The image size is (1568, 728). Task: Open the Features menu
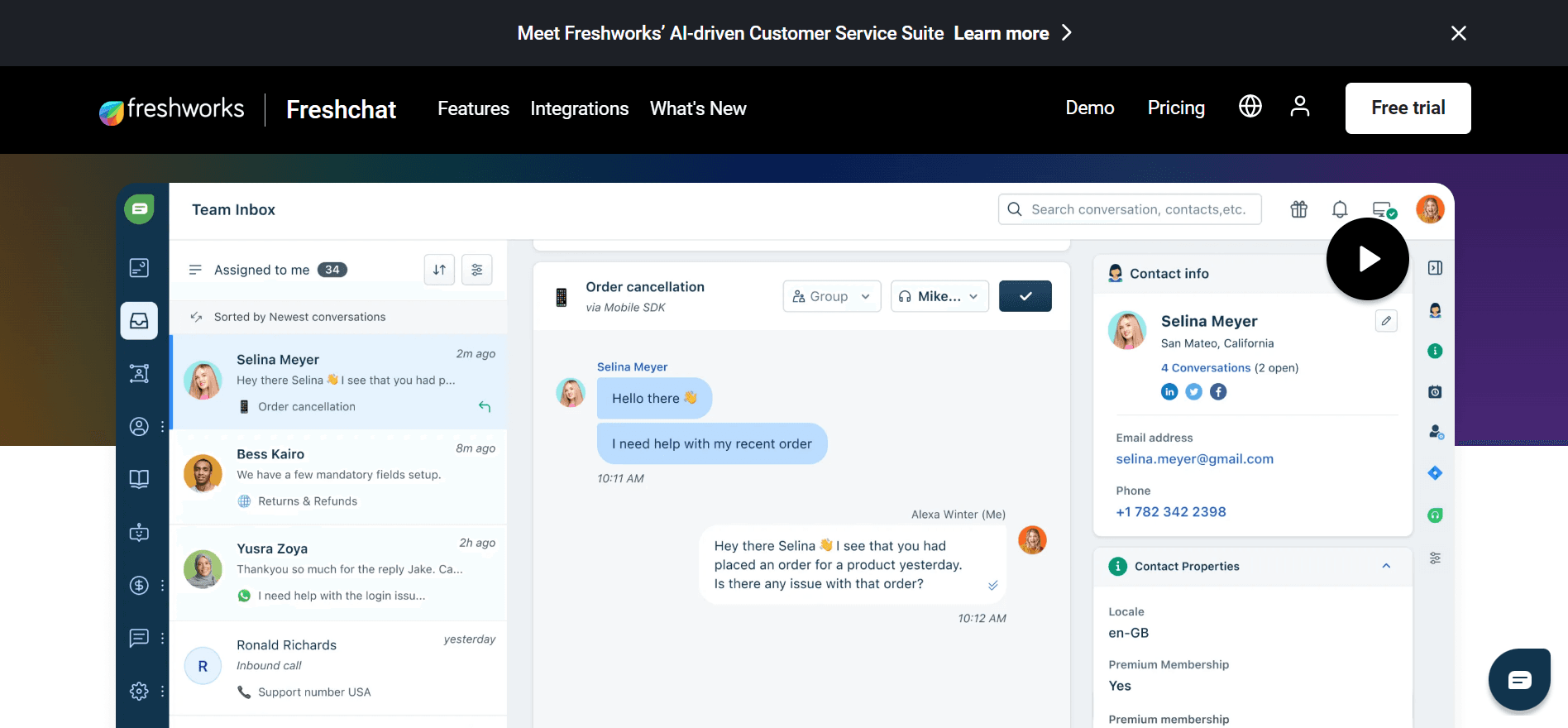473,108
